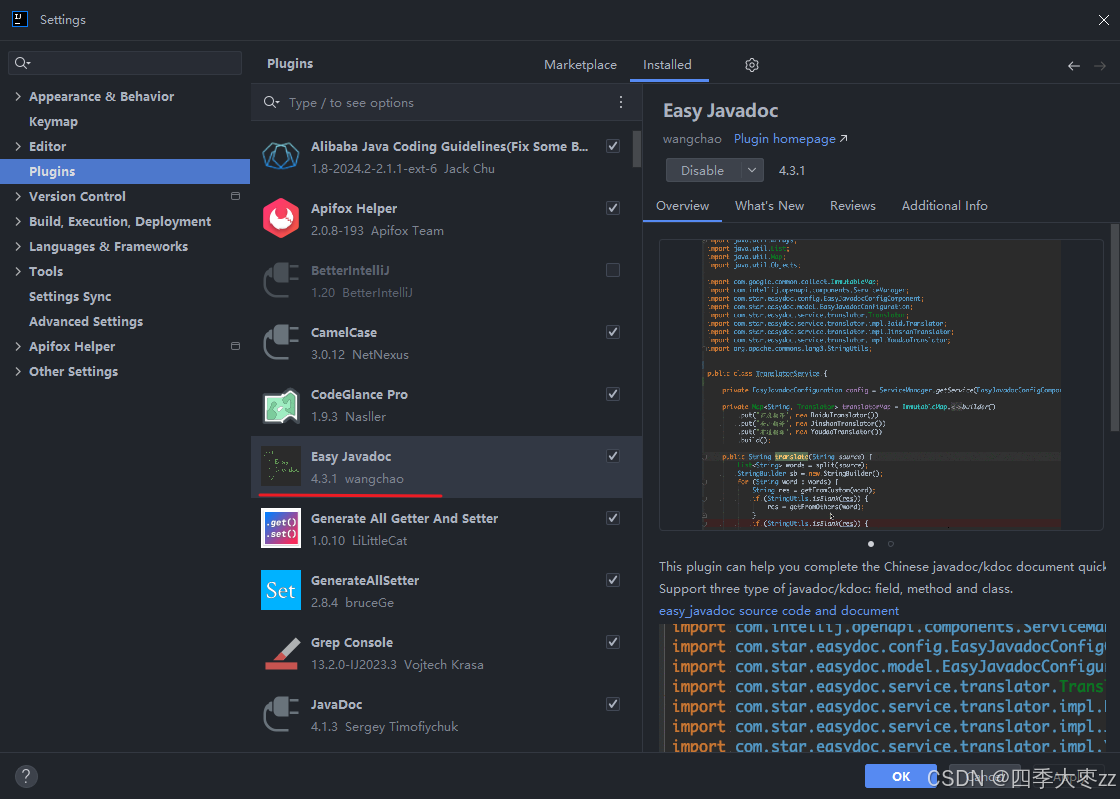Open easy_javadoc source code and document link
Image resolution: width=1120 pixels, height=799 pixels.
[779, 610]
